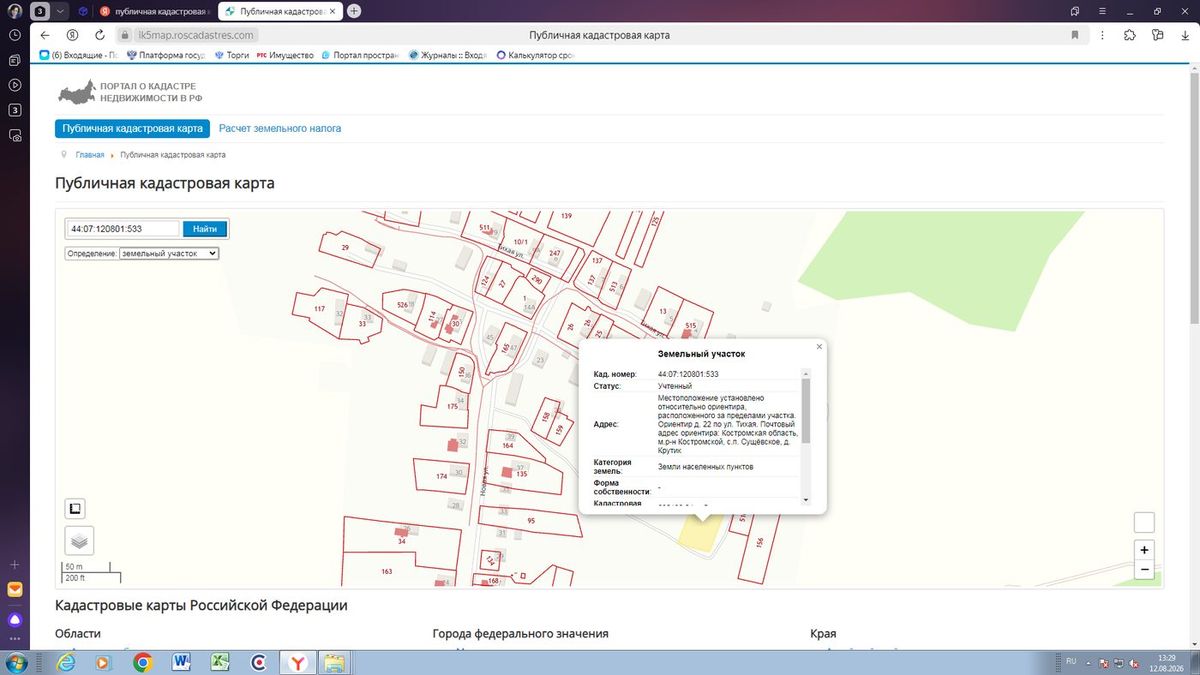Zoom out the map with minus button
This screenshot has height=675, width=1200.
click(x=1144, y=570)
